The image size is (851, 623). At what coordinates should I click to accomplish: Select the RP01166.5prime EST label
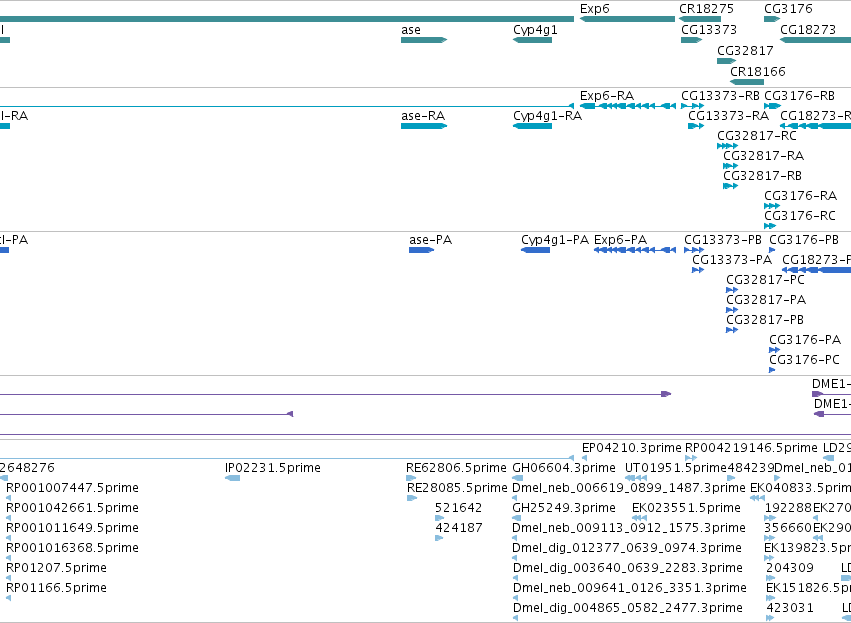coord(56,588)
